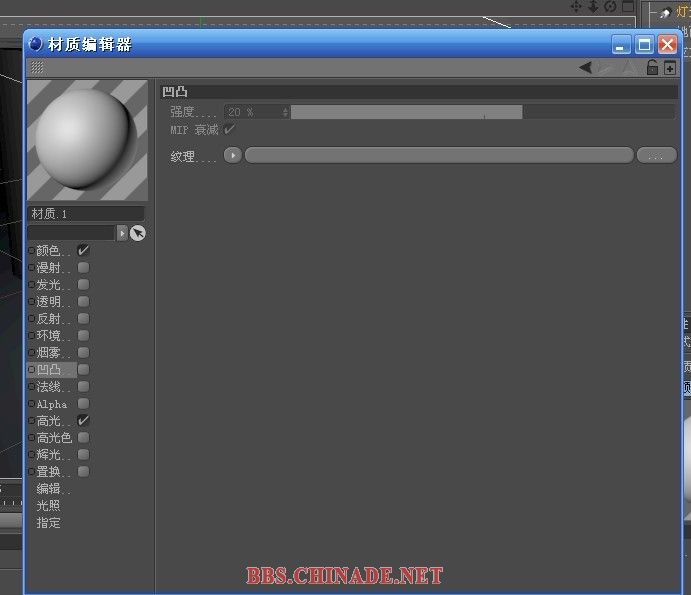Image resolution: width=691 pixels, height=595 pixels.
Task: Click the grip dots icon at top-left
Action: (x=37, y=68)
